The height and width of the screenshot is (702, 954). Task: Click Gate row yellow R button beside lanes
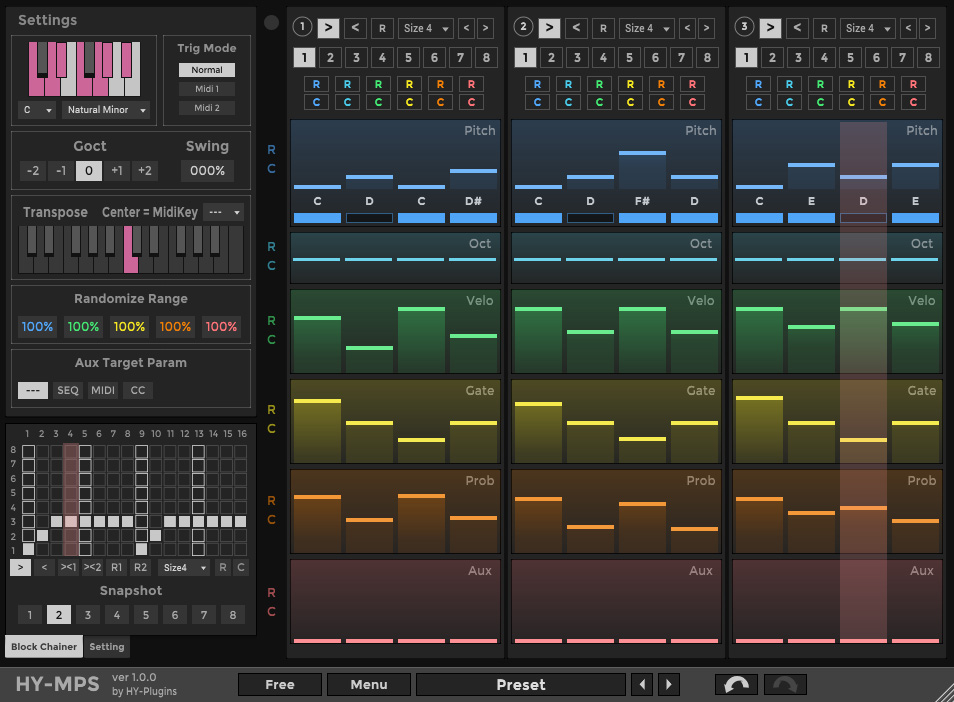(271, 410)
